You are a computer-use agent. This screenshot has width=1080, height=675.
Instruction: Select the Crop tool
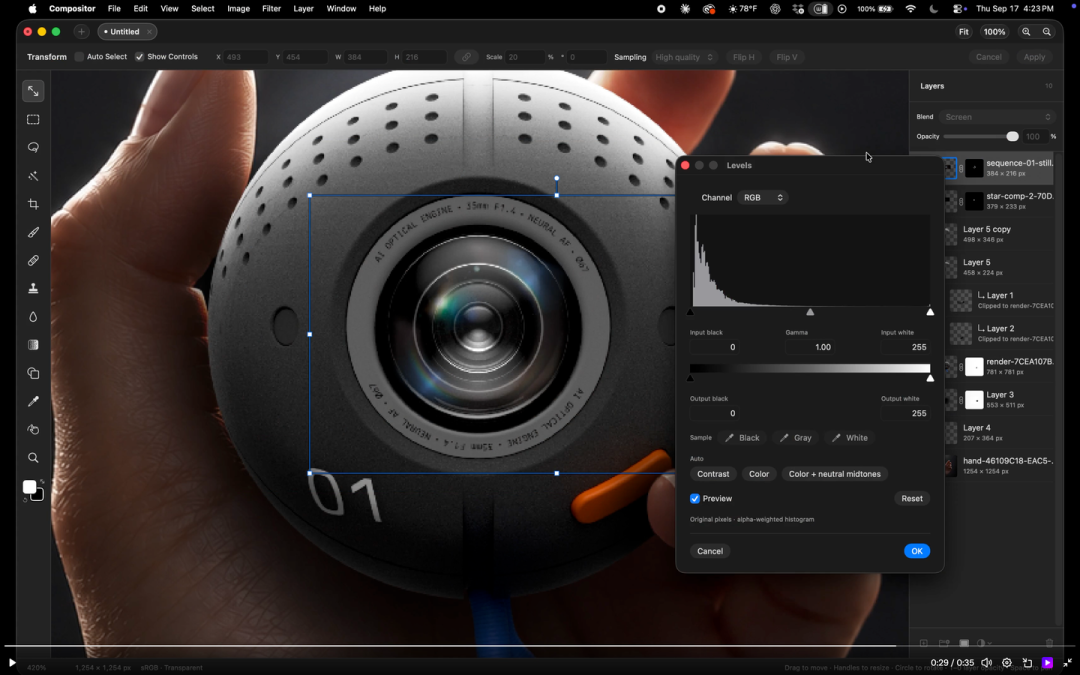tap(33, 204)
